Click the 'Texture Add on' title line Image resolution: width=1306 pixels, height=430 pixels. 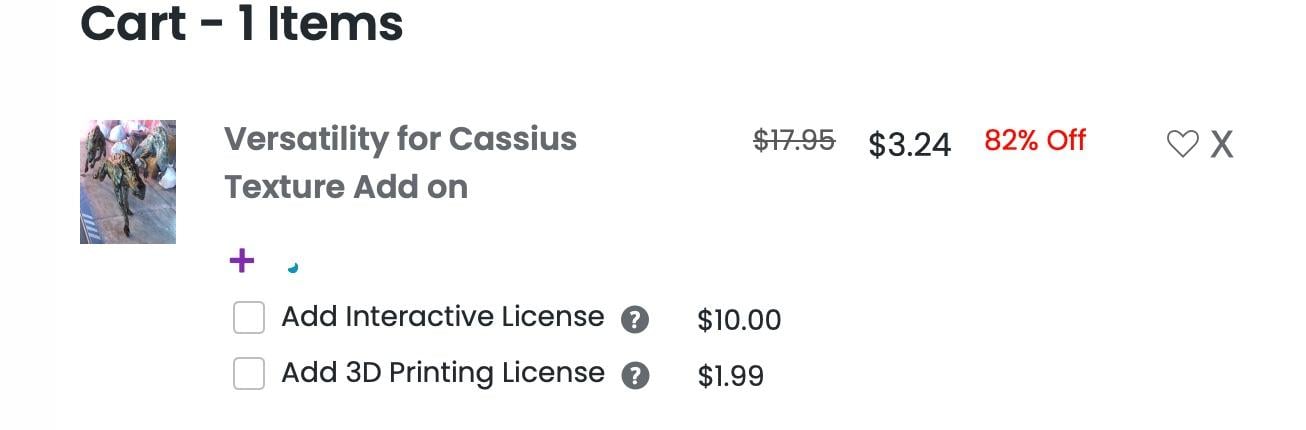point(346,187)
